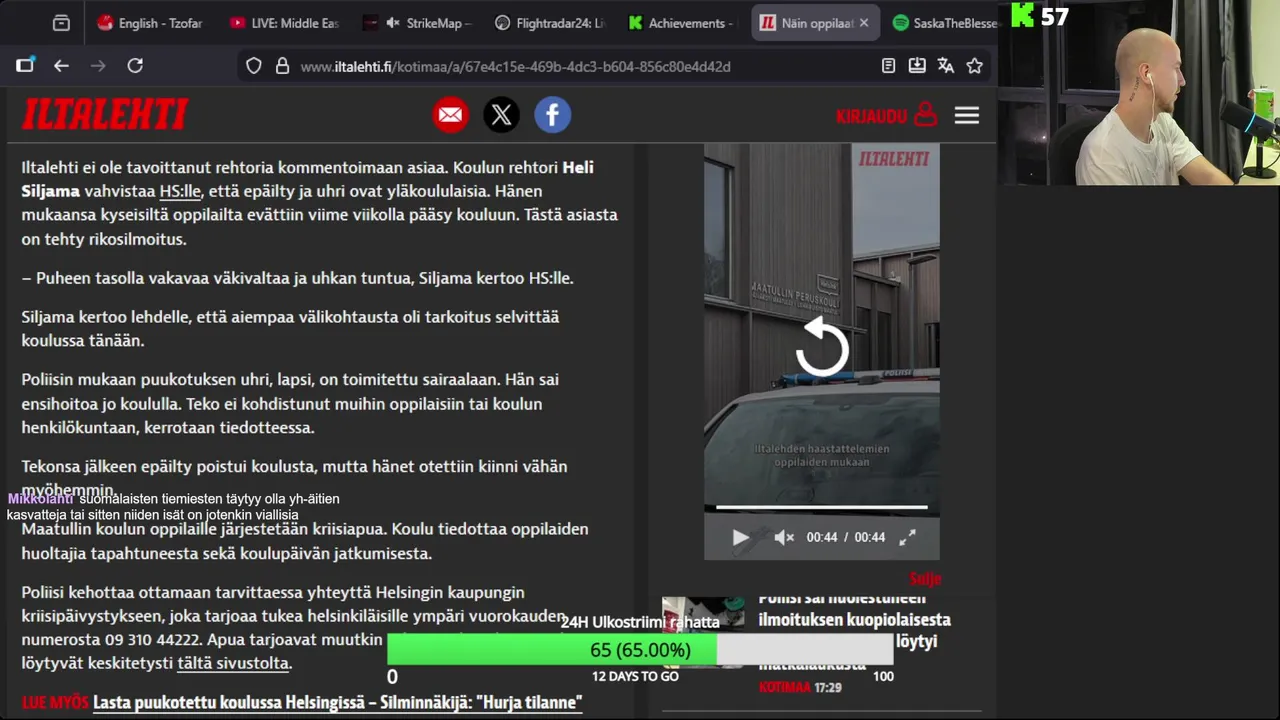This screenshot has height=720, width=1280.
Task: Switch to the SaskaTheBlessed Spotify tab
Action: (945, 23)
